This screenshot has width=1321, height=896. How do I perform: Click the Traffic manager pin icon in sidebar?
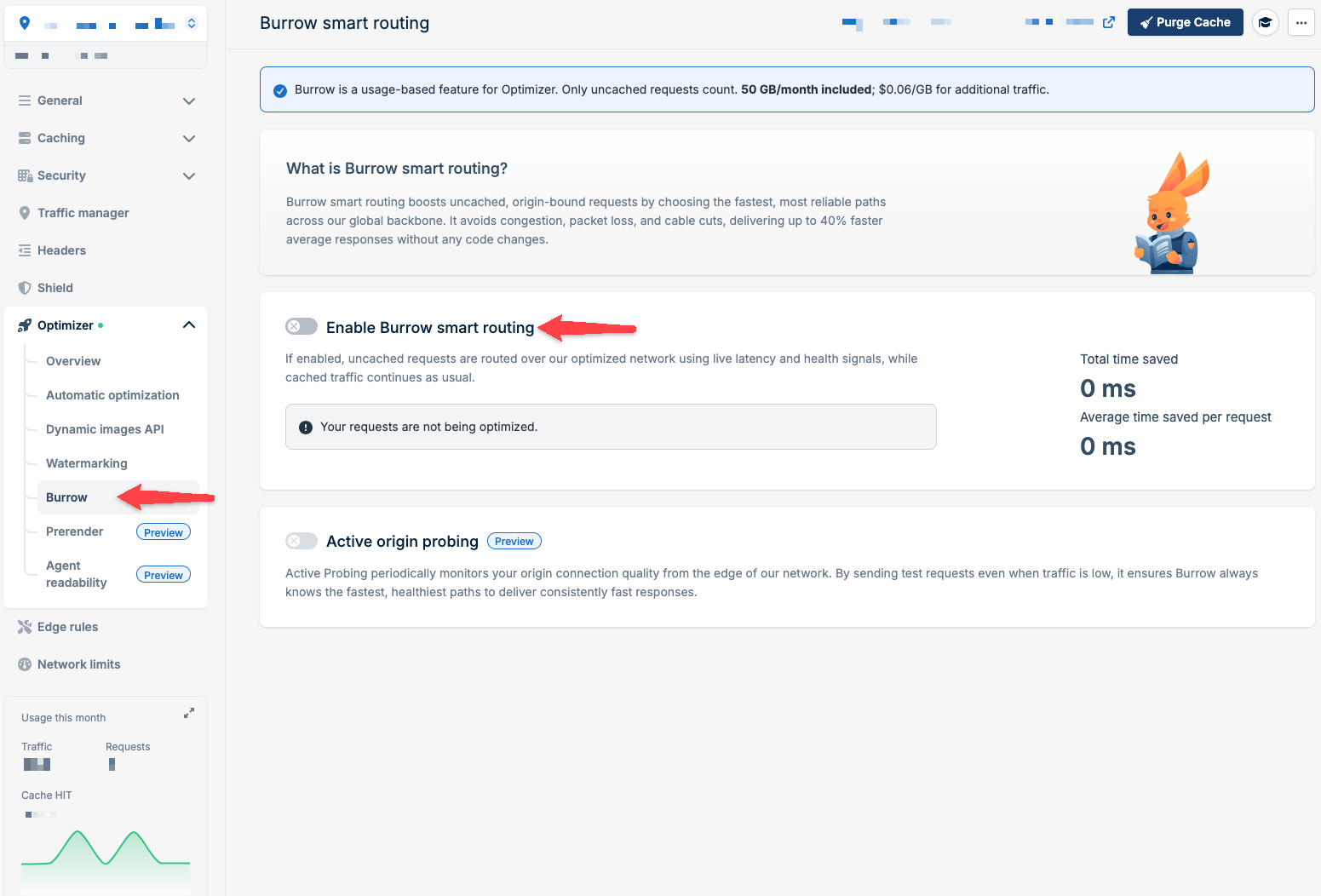pos(25,213)
